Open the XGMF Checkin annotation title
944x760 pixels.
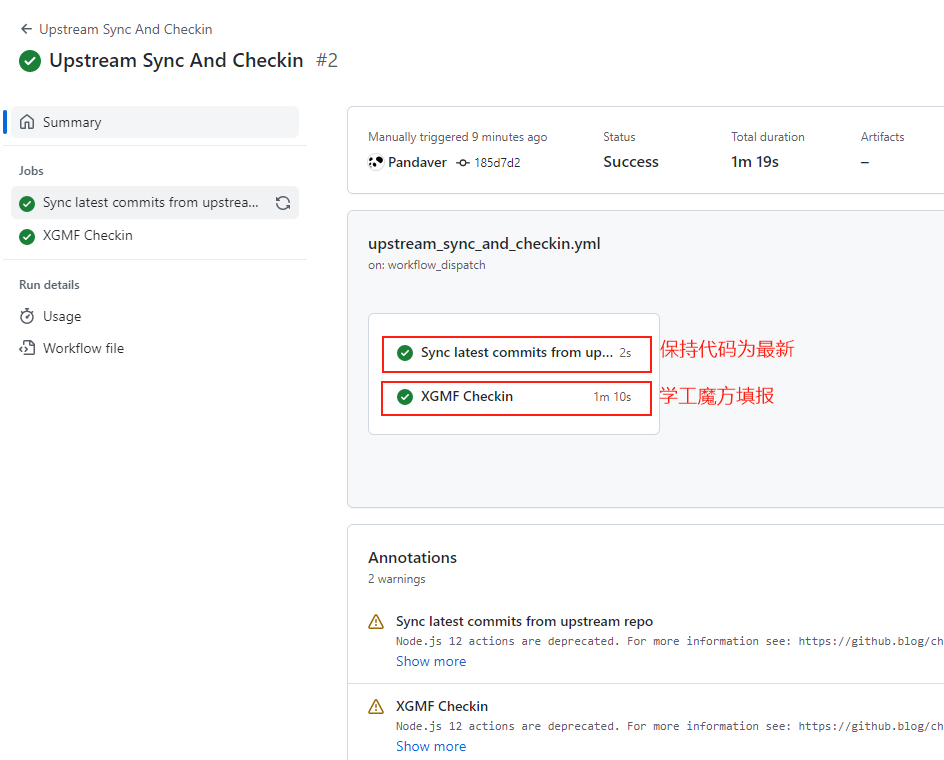[x=442, y=706]
